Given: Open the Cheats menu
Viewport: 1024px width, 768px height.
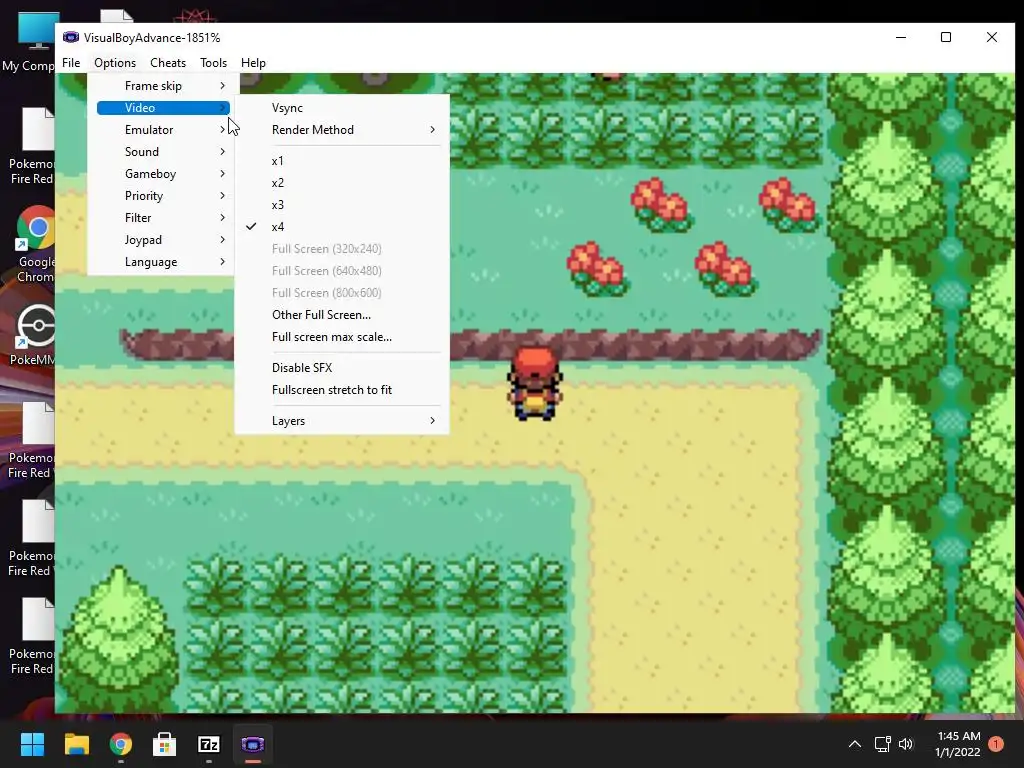Looking at the screenshot, I should click(x=168, y=63).
